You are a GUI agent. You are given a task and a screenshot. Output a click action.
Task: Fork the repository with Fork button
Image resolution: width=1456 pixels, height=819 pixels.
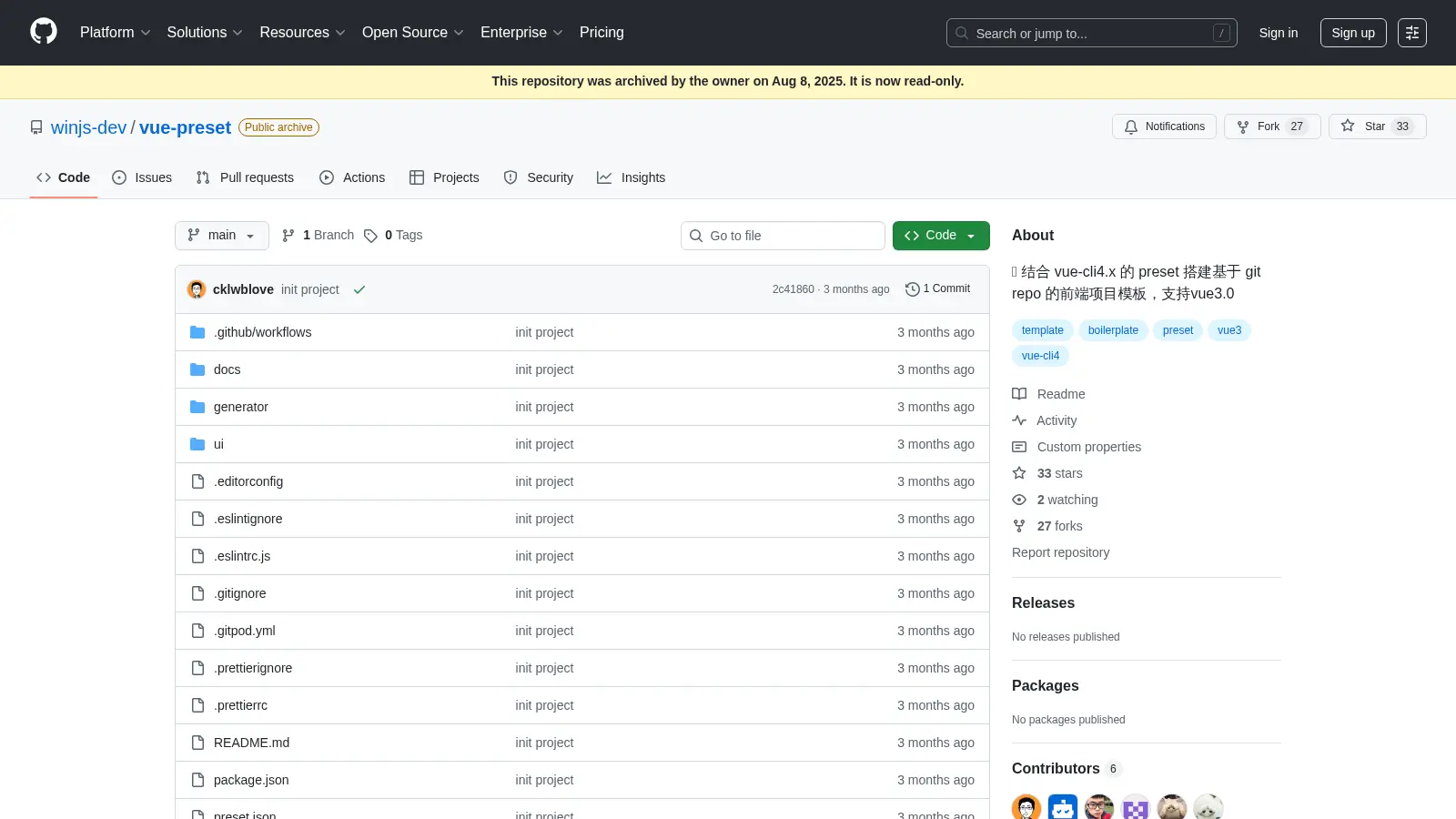(1272, 126)
